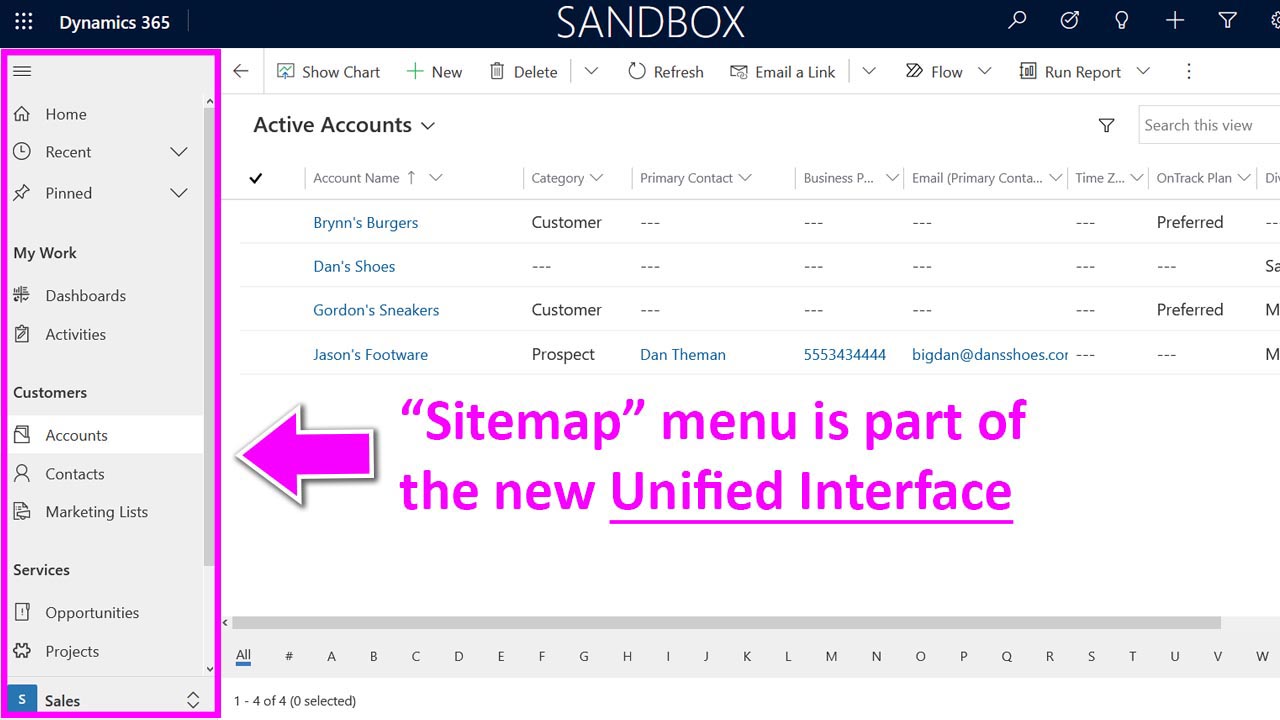The height and width of the screenshot is (720, 1280).
Task: Click bigdan@dansshoes email link
Action: pos(990,354)
